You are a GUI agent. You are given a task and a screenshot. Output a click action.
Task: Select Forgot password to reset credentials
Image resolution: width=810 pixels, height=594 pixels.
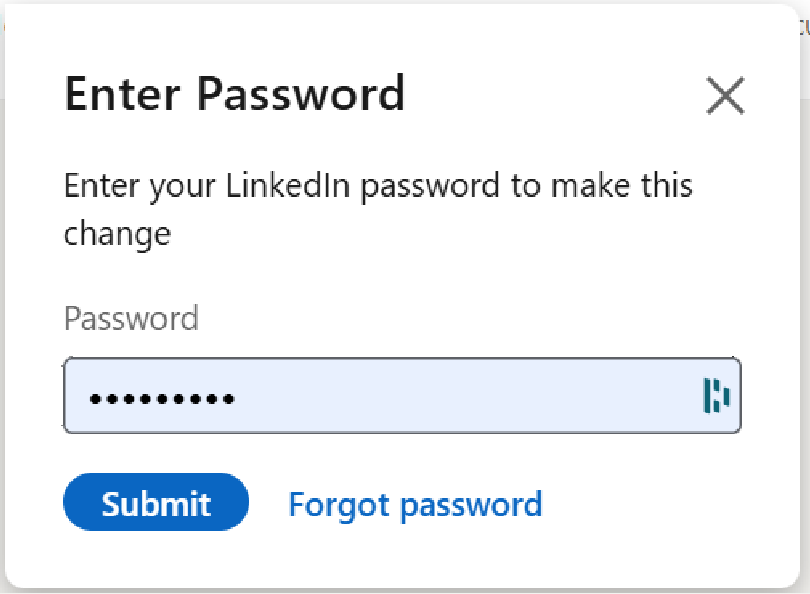[x=415, y=503]
